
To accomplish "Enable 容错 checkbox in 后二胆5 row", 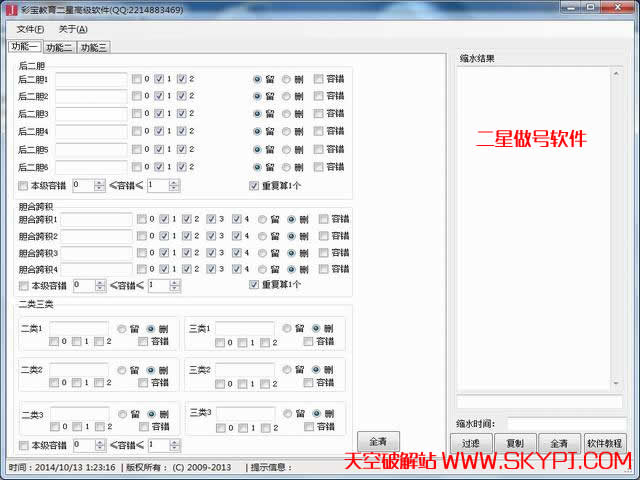I will point(319,148).
